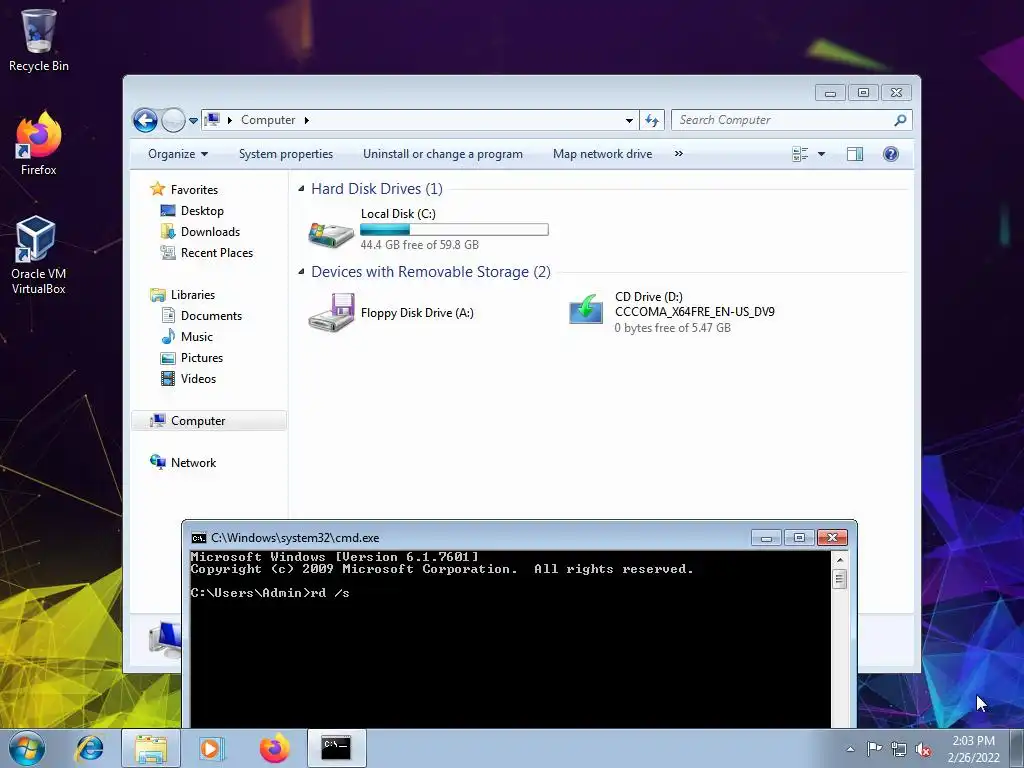The height and width of the screenshot is (768, 1024).
Task: Click Windows Explorer taskbar button
Action: click(151, 748)
